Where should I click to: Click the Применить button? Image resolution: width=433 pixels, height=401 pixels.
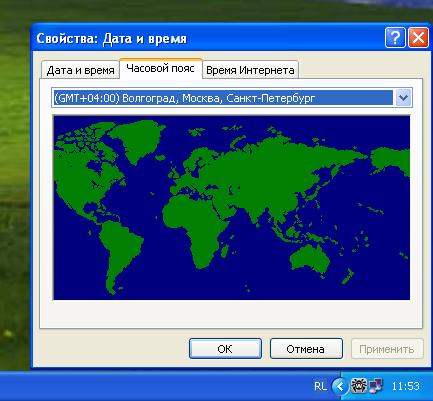(387, 349)
